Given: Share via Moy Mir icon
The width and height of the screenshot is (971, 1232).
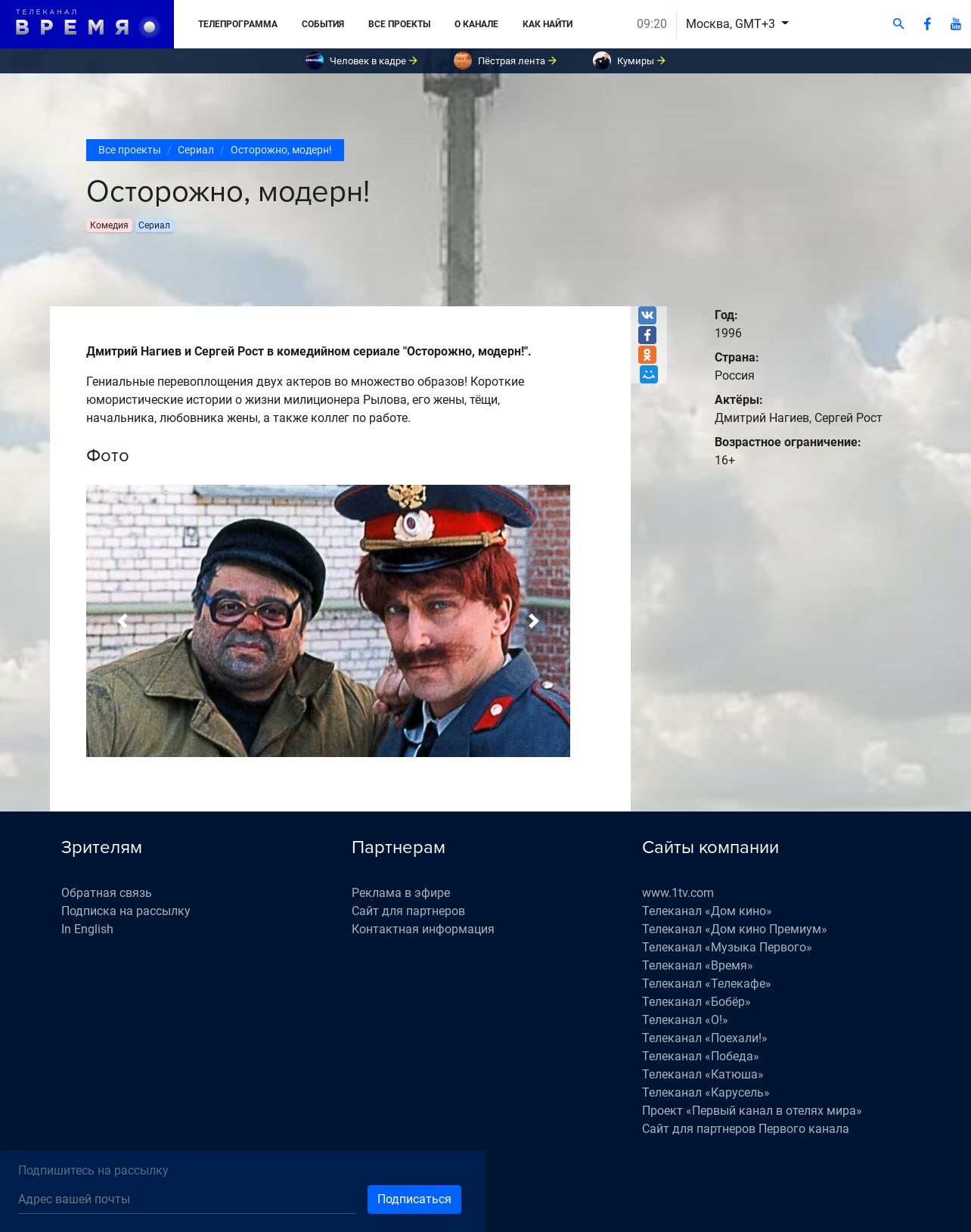Looking at the screenshot, I should (648, 374).
